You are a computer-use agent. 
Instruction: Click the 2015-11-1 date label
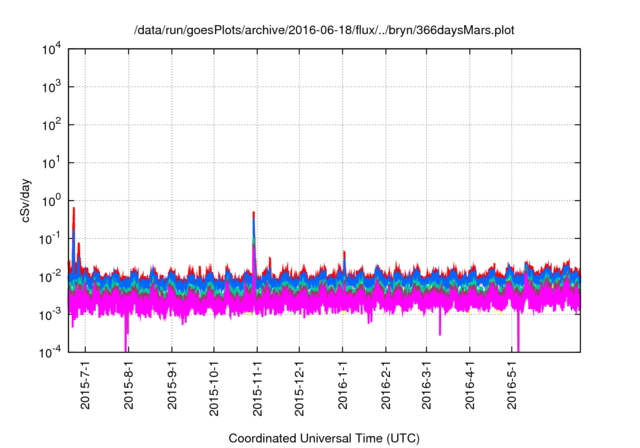tap(257, 388)
